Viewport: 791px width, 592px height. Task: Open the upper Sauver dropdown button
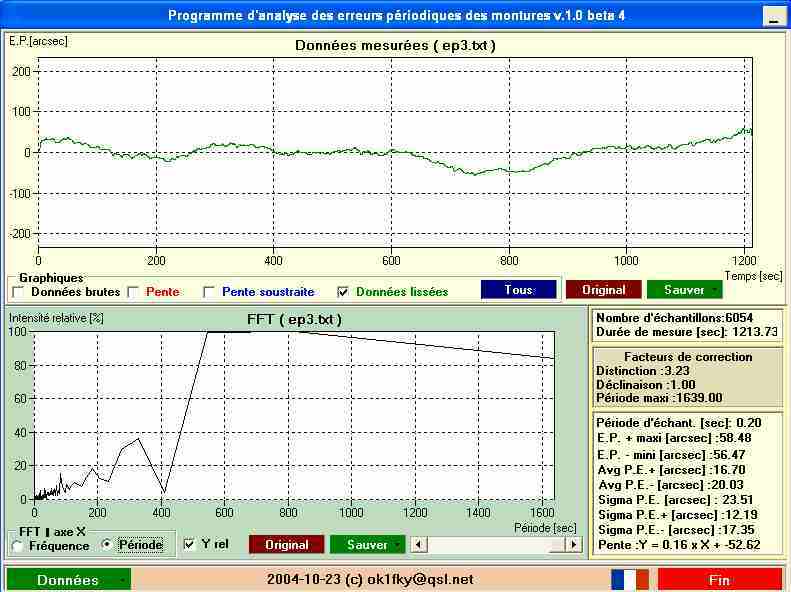pyautogui.click(x=685, y=290)
